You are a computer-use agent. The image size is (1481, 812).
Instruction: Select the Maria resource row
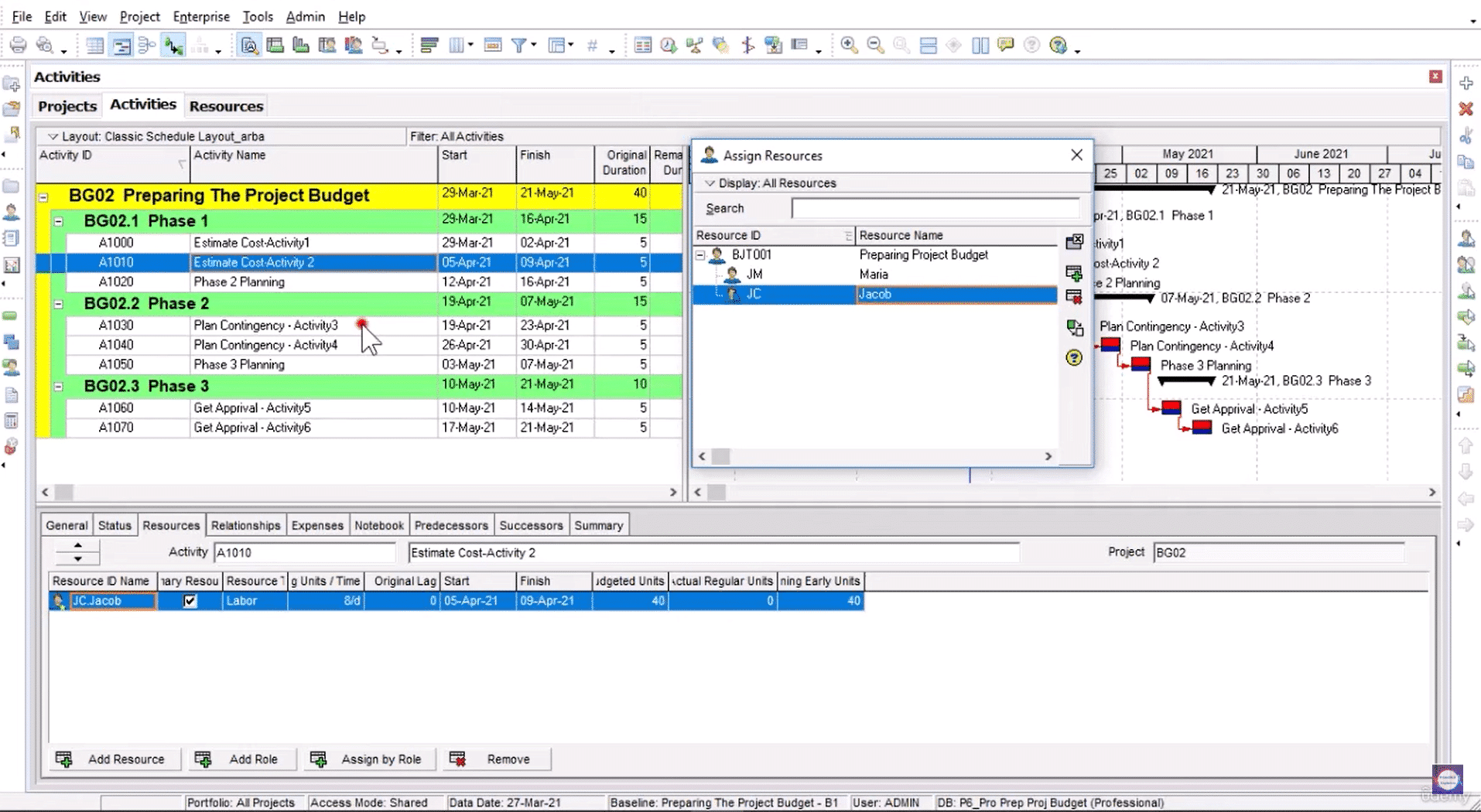(x=874, y=275)
